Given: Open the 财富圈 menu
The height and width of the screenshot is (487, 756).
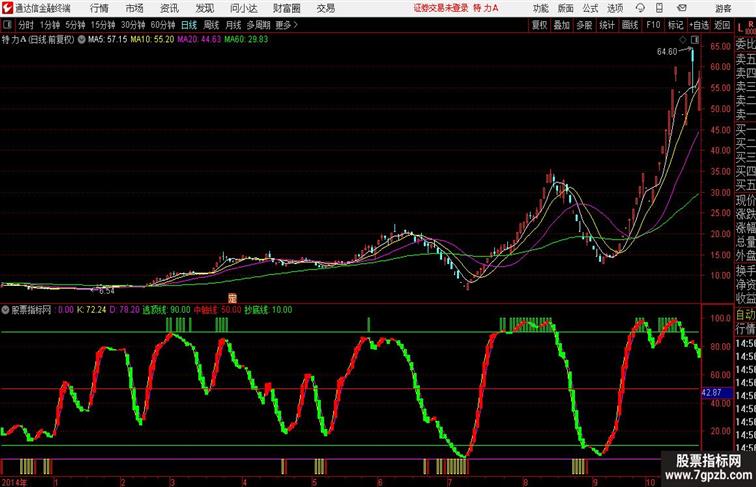Looking at the screenshot, I should (287, 8).
